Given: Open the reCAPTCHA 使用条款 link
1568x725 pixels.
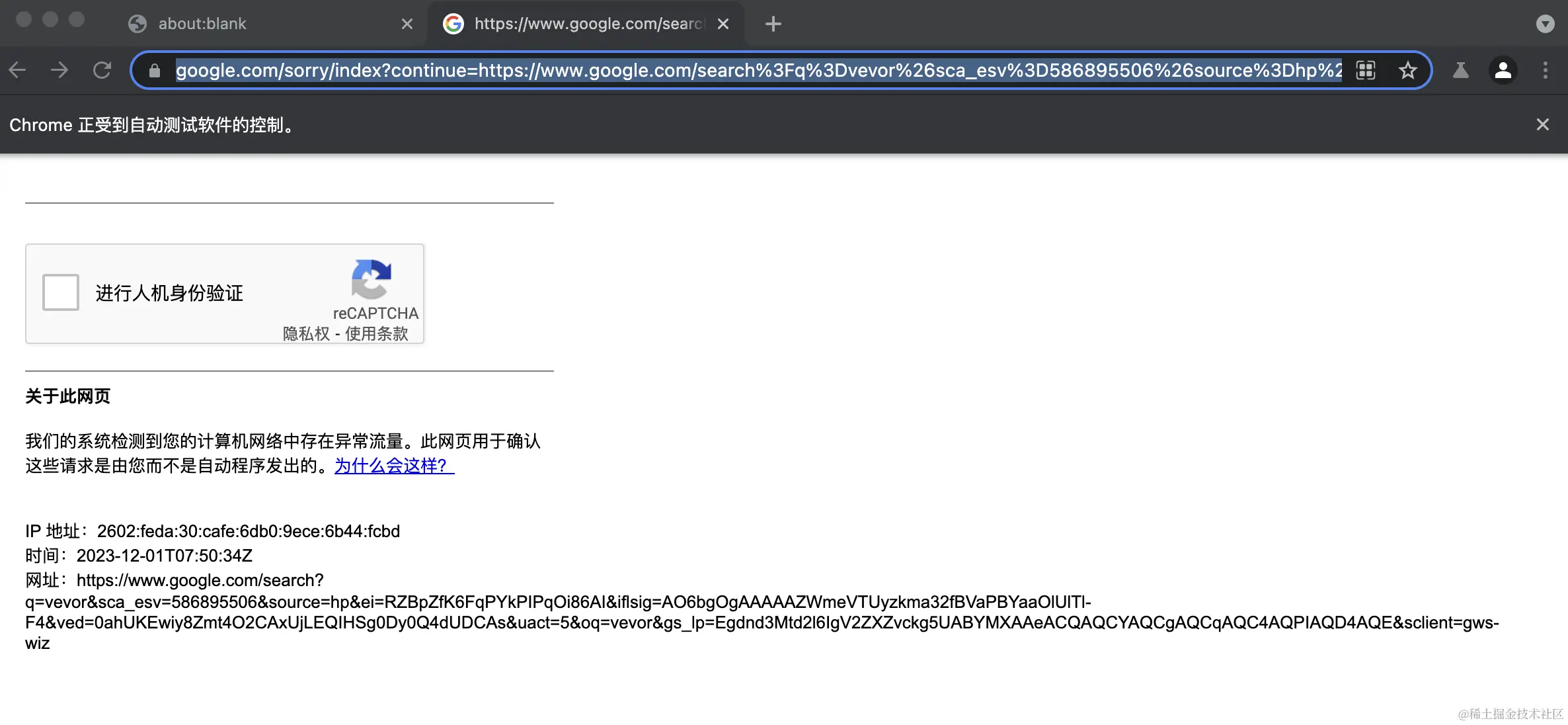Looking at the screenshot, I should coord(377,333).
